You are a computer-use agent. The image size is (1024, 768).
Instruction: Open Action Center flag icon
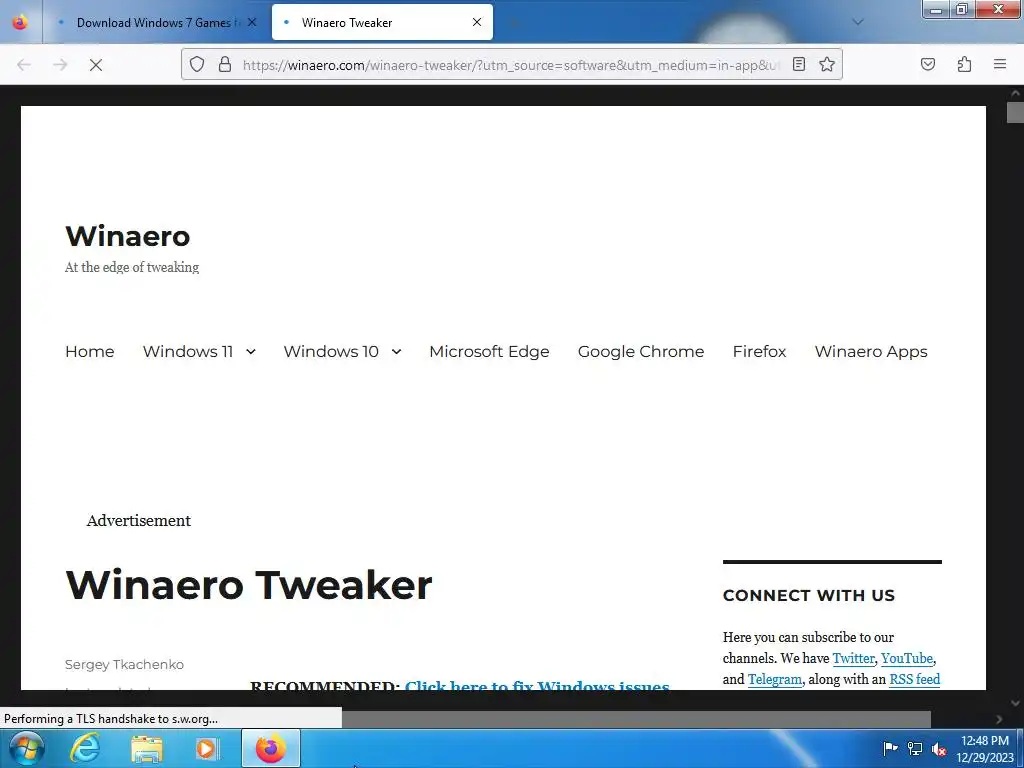(890, 749)
